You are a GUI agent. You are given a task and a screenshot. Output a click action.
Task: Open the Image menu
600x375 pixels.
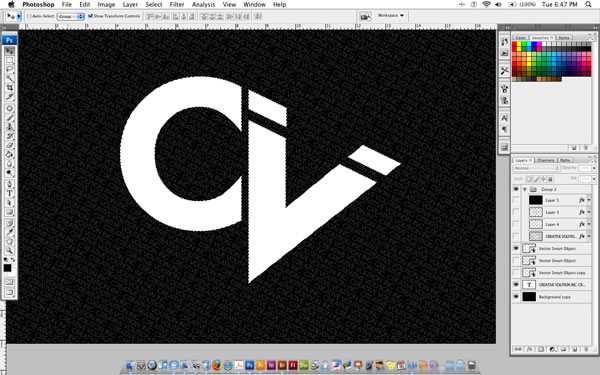point(106,5)
